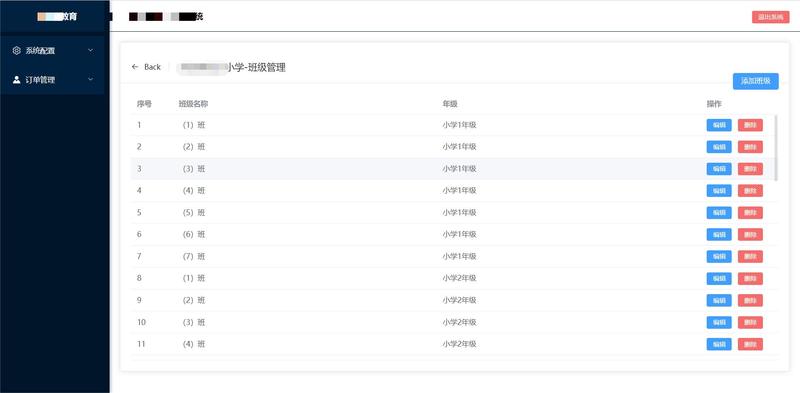Select the 小学2年级 cell in row 8
This screenshot has height=393, width=800.
[x=460, y=279]
